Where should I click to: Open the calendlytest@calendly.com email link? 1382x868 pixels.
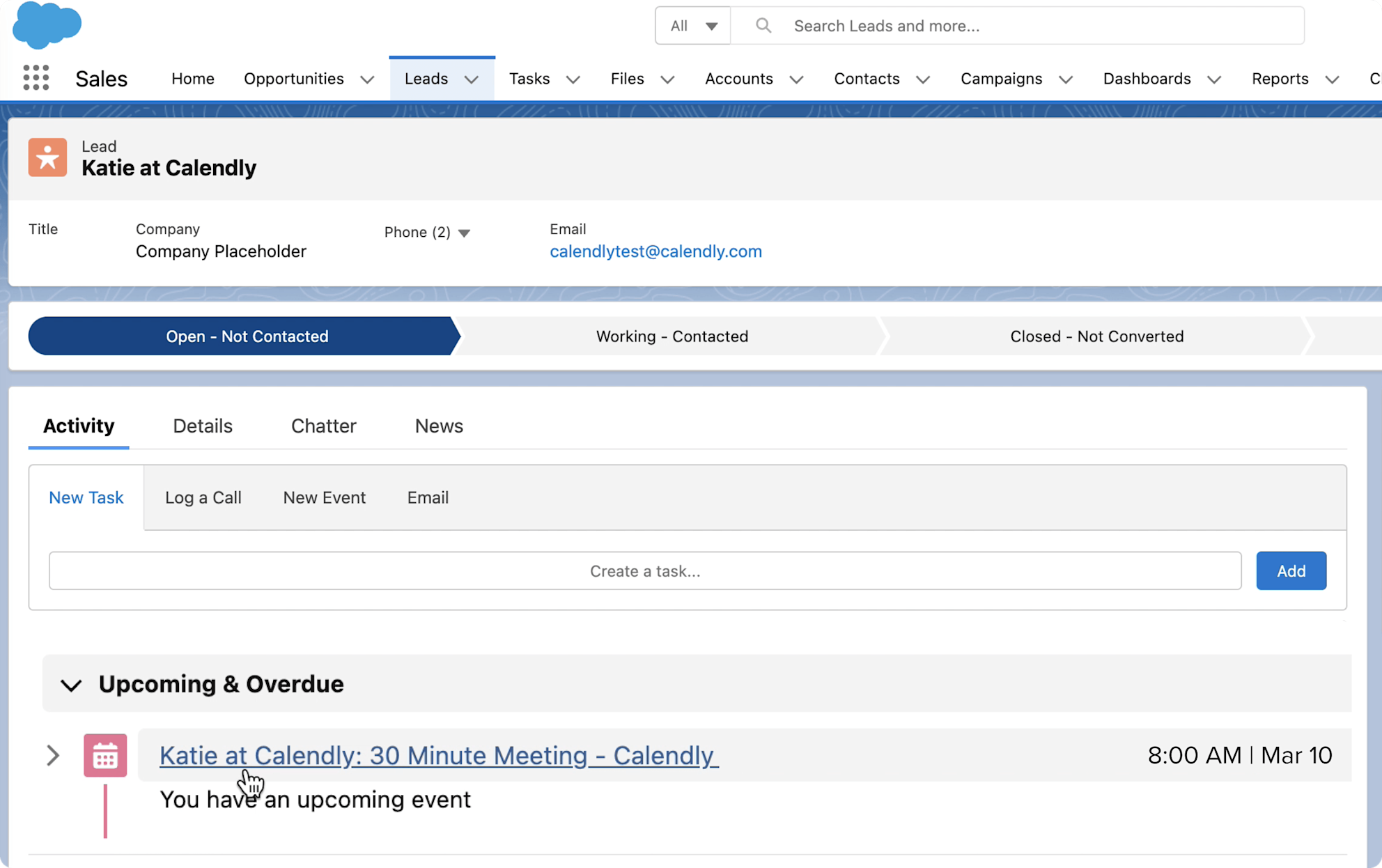tap(655, 251)
